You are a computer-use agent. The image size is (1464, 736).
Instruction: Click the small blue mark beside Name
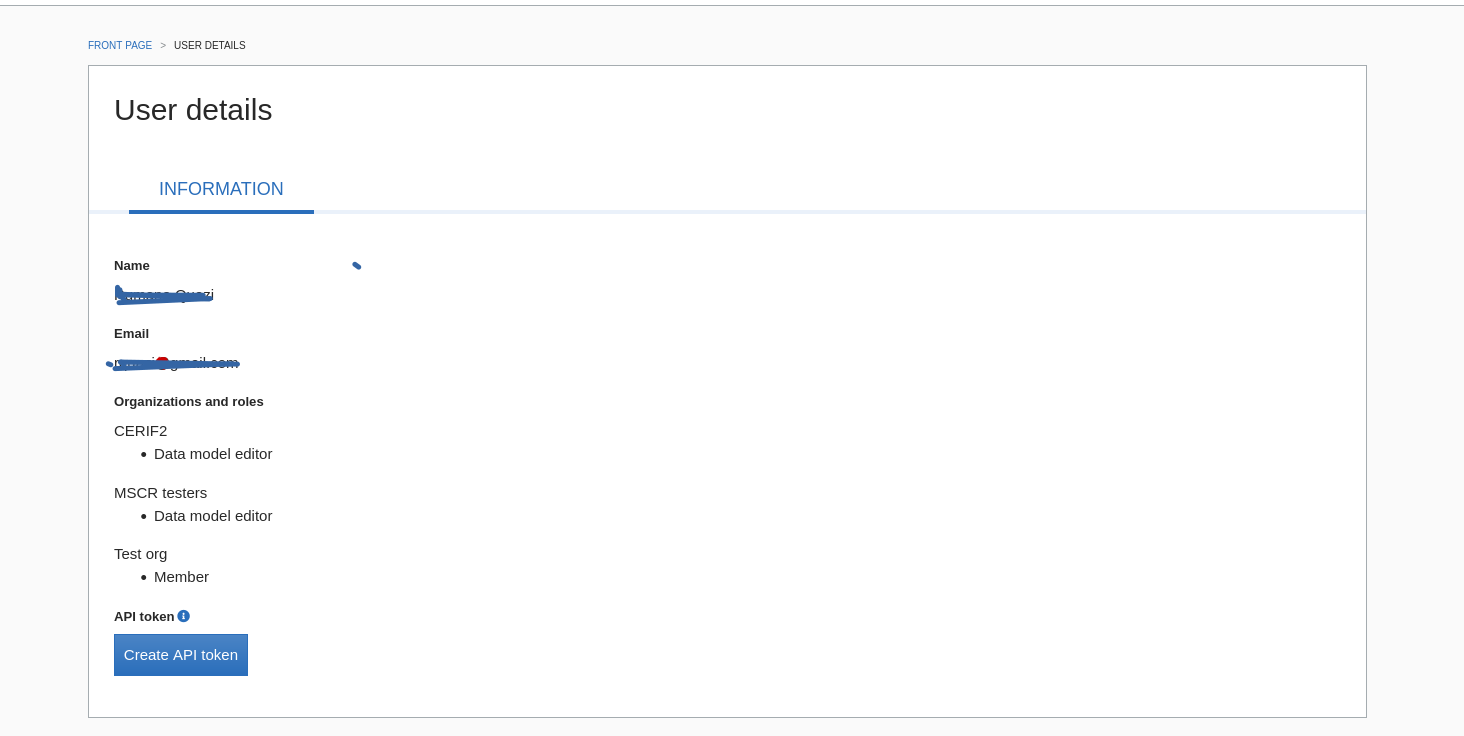coord(357,266)
